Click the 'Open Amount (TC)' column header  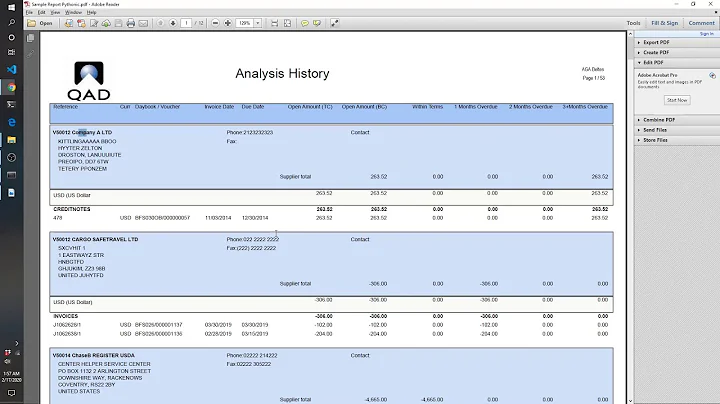(x=310, y=107)
